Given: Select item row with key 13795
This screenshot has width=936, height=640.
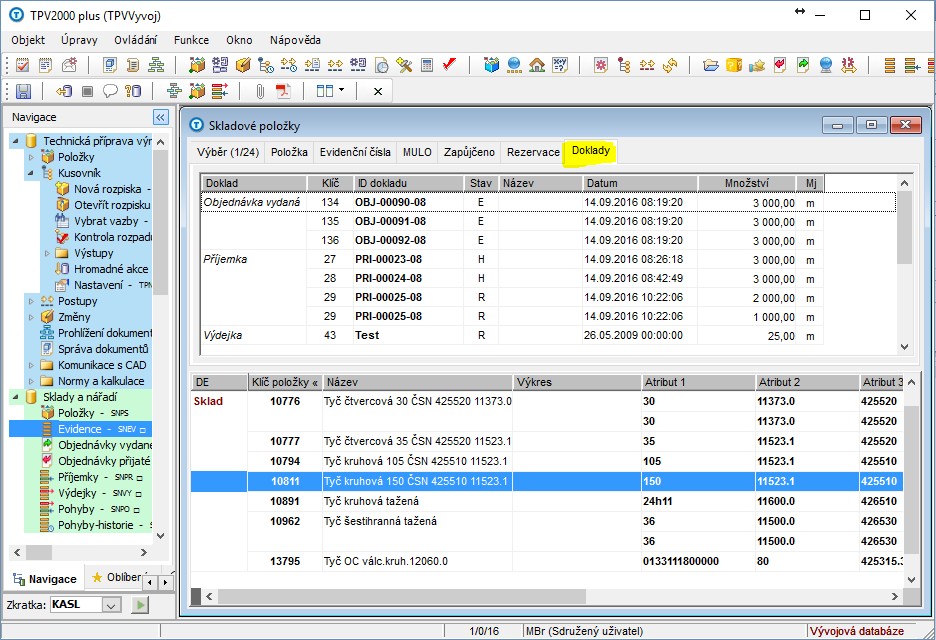Looking at the screenshot, I should [547, 562].
